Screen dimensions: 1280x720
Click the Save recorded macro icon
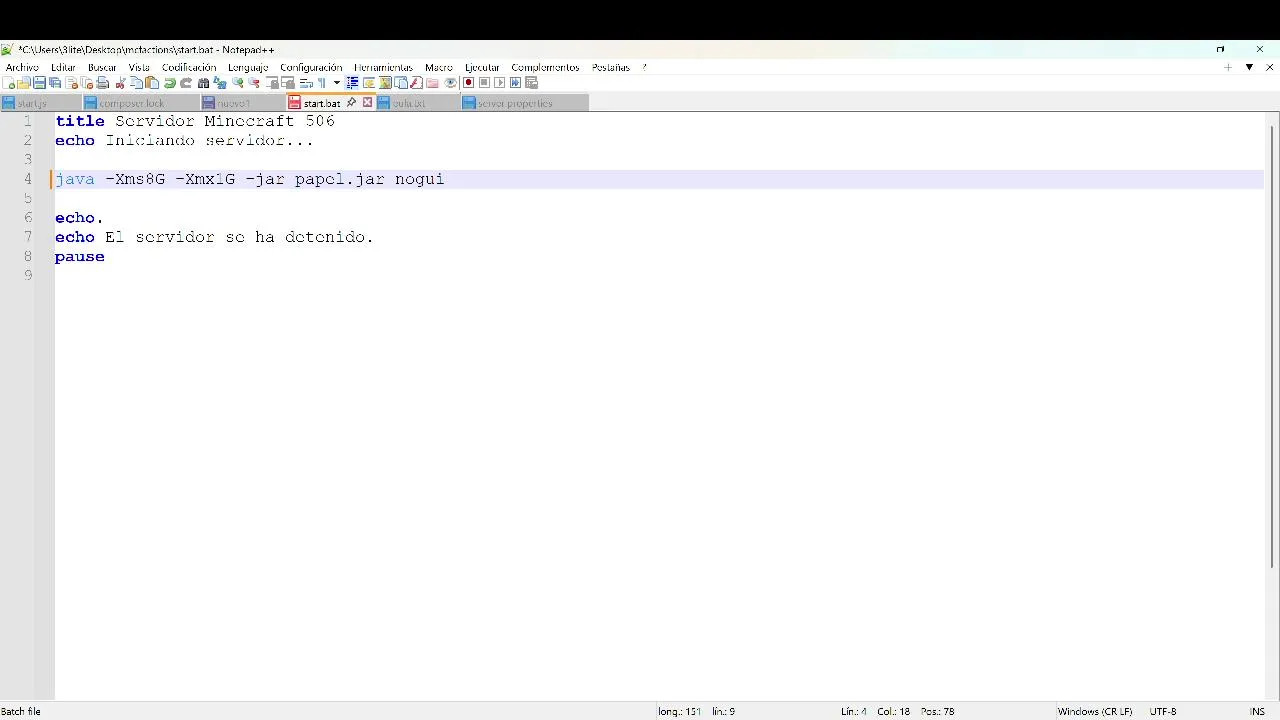tap(531, 83)
